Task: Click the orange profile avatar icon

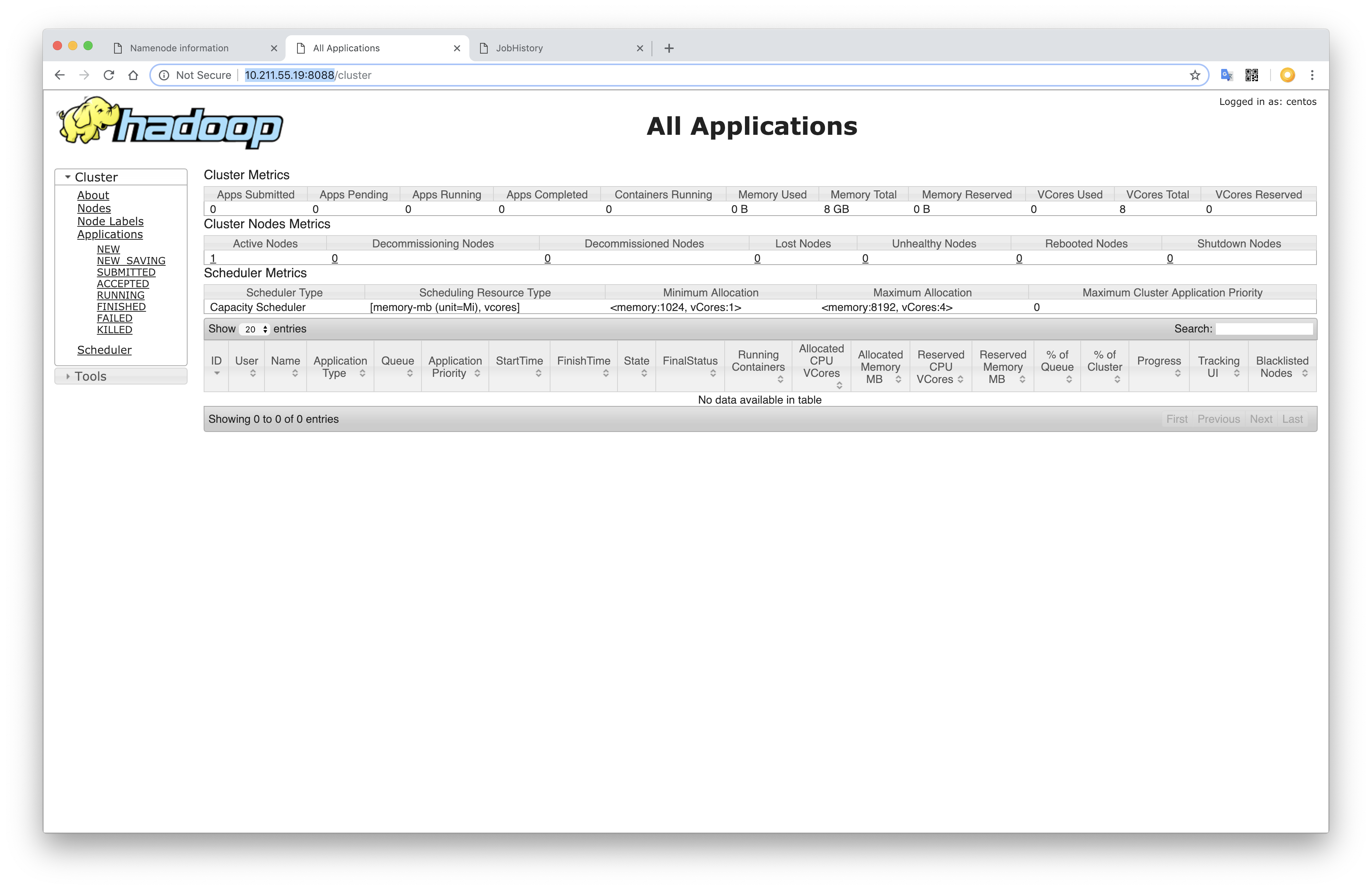Action: (x=1287, y=75)
